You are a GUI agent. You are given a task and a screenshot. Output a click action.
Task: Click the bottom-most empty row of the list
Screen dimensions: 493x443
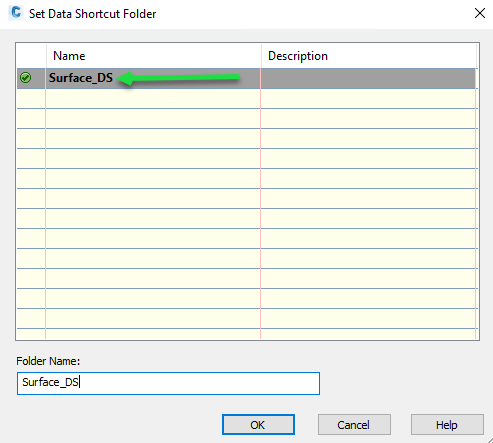(x=247, y=334)
